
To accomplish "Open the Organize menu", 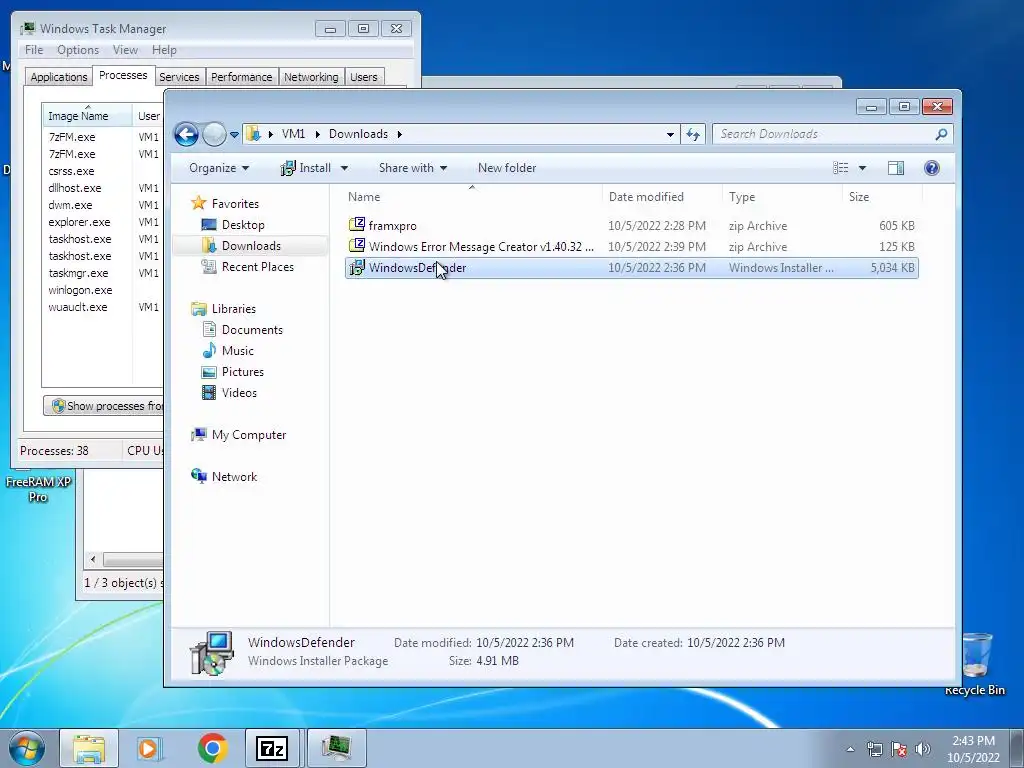I will (219, 168).
